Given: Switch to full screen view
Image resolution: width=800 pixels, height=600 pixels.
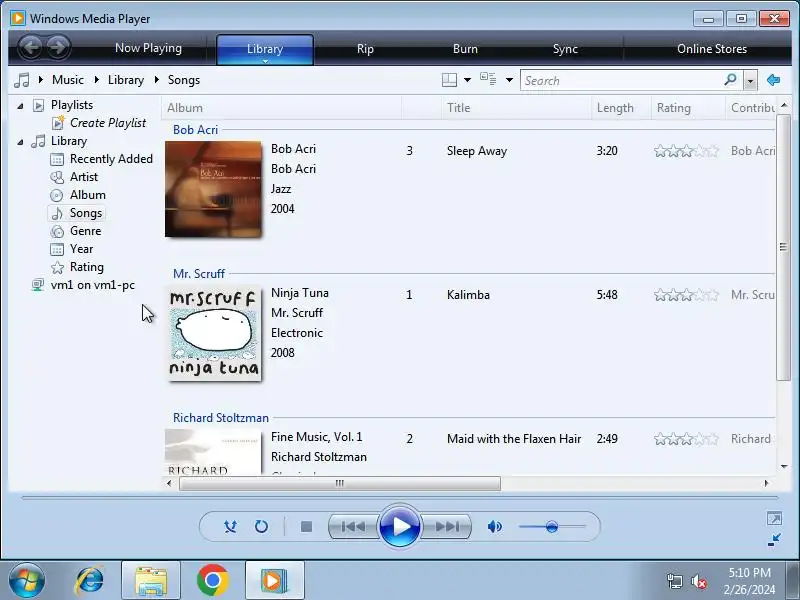Looking at the screenshot, I should click(774, 519).
